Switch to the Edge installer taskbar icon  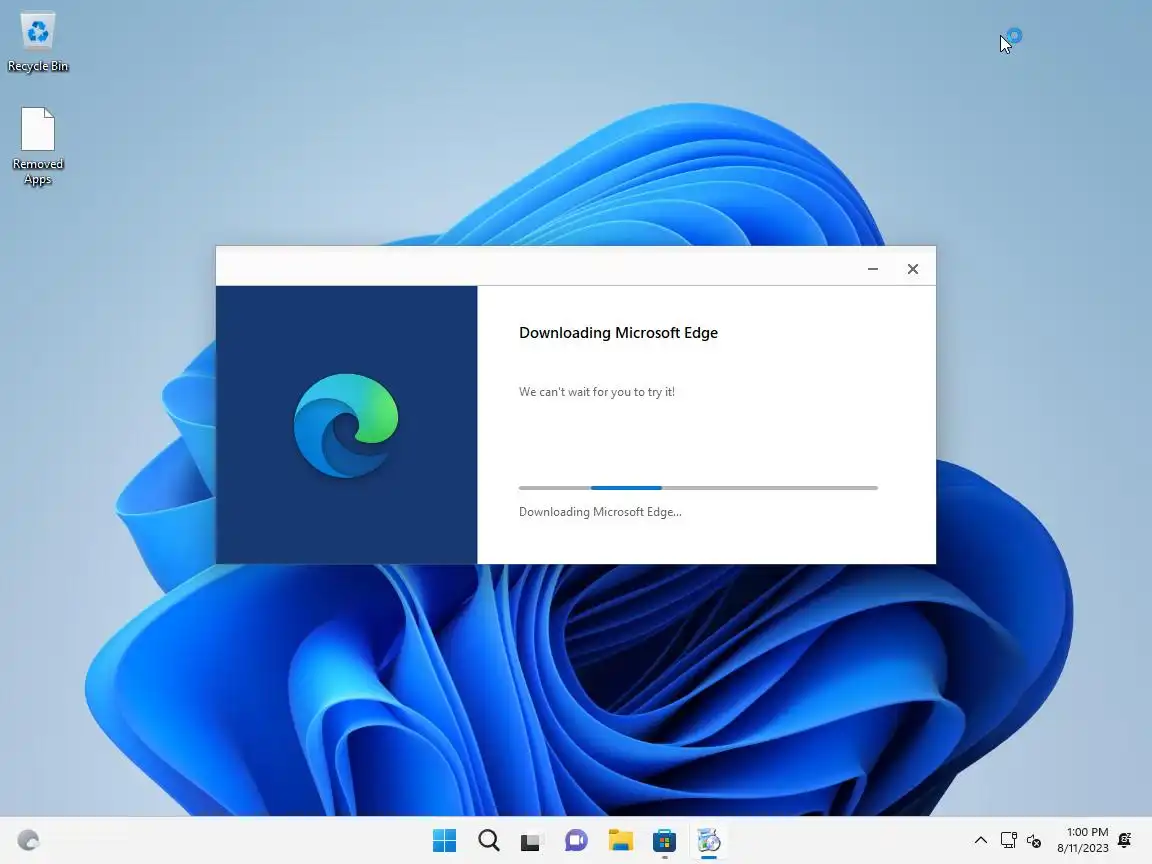[x=708, y=840]
